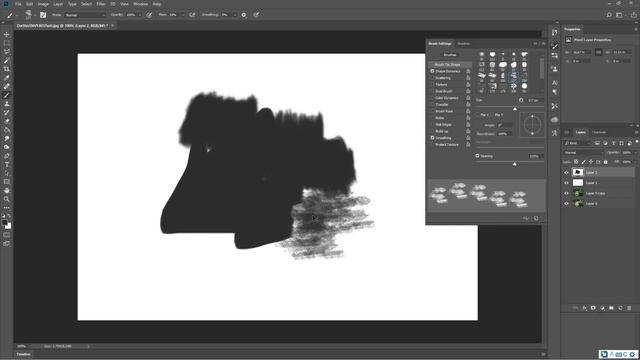Image resolution: width=640 pixels, height=360 pixels.
Task: Toggle the Smoothing checkbox in Brush Settings
Action: (432, 138)
